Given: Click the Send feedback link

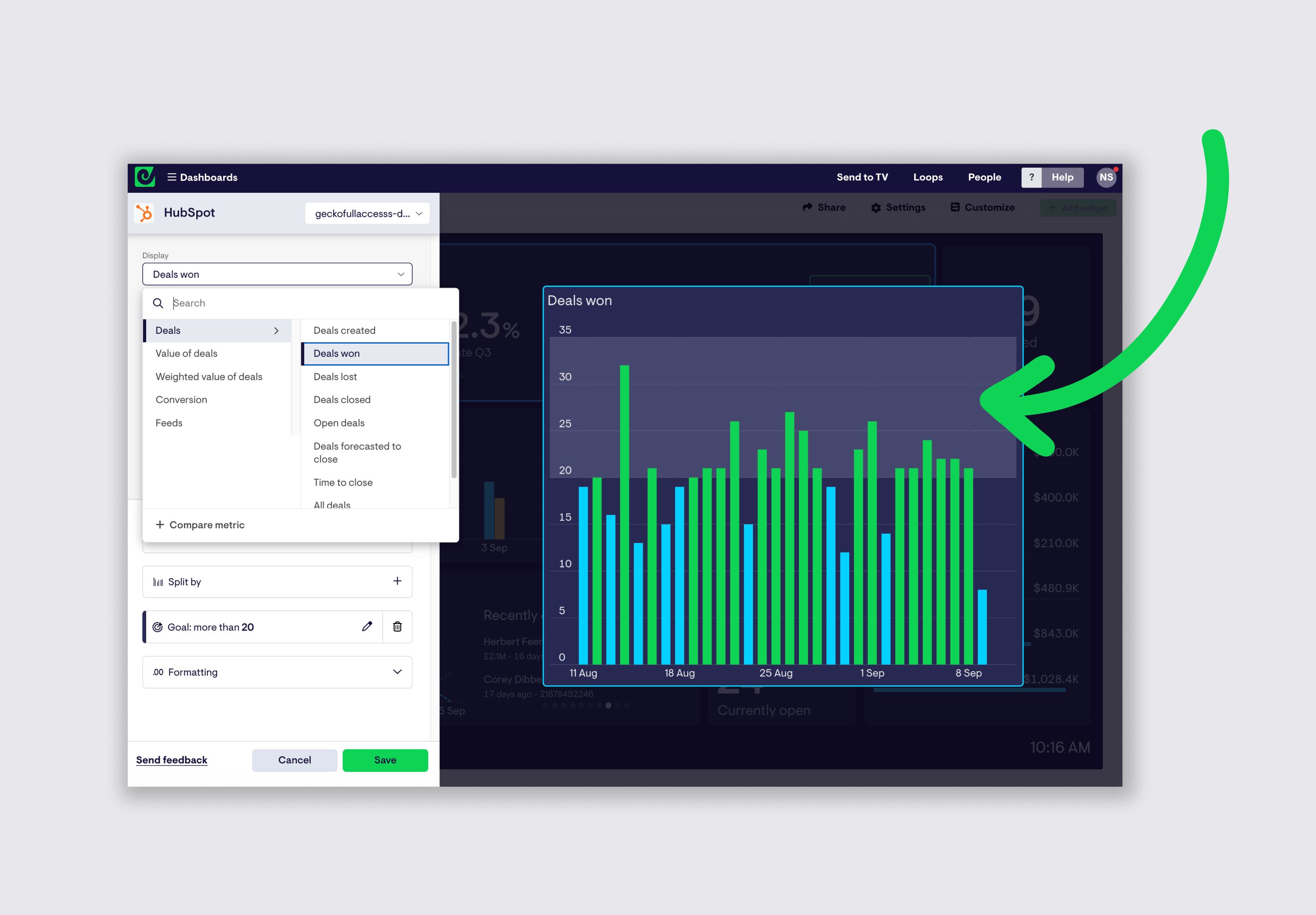Looking at the screenshot, I should 172,759.
